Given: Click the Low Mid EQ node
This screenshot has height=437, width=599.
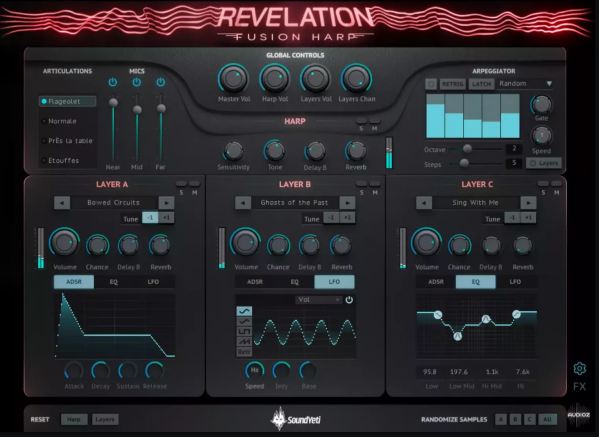Looking at the screenshot, I should click(458, 336).
